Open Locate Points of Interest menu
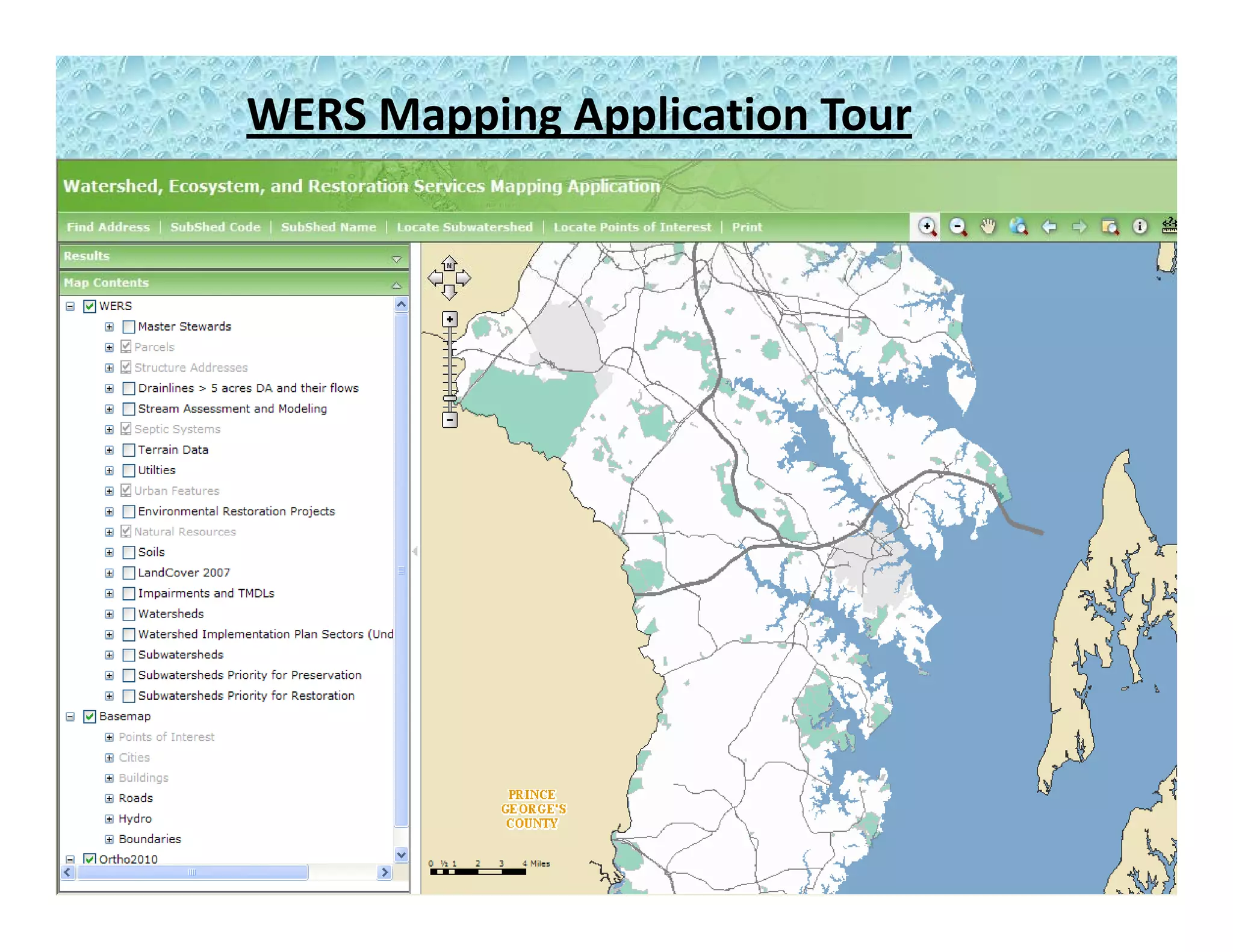Image resolution: width=1233 pixels, height=952 pixels. point(632,227)
